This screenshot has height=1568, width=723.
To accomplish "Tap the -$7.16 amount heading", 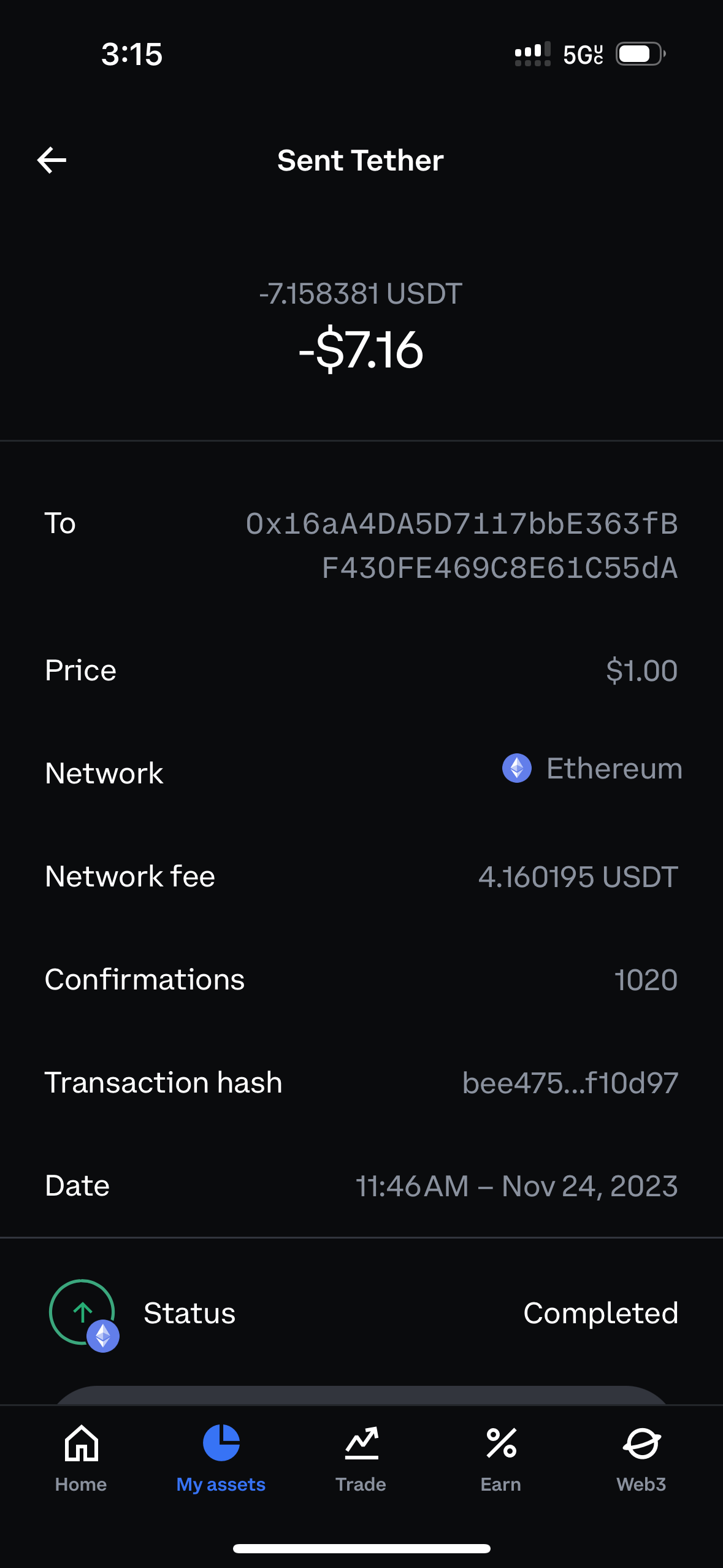I will tap(361, 350).
